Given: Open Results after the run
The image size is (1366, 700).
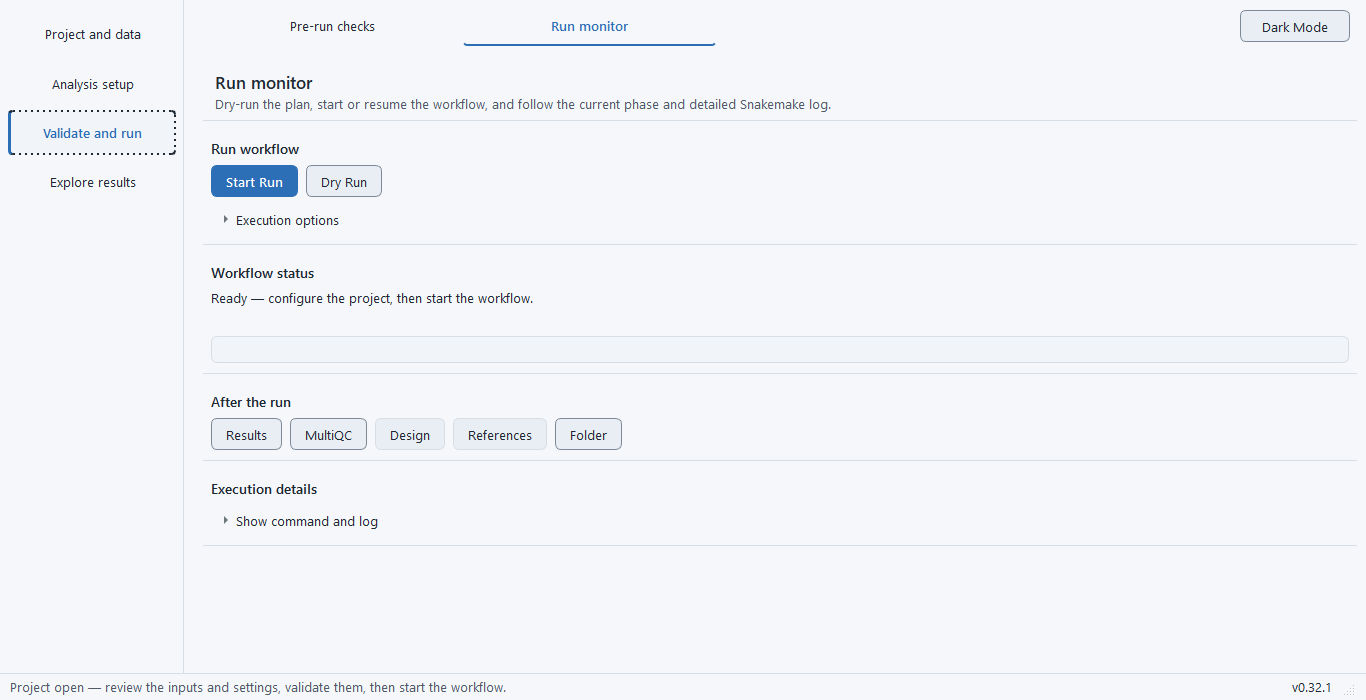Looking at the screenshot, I should click(246, 435).
